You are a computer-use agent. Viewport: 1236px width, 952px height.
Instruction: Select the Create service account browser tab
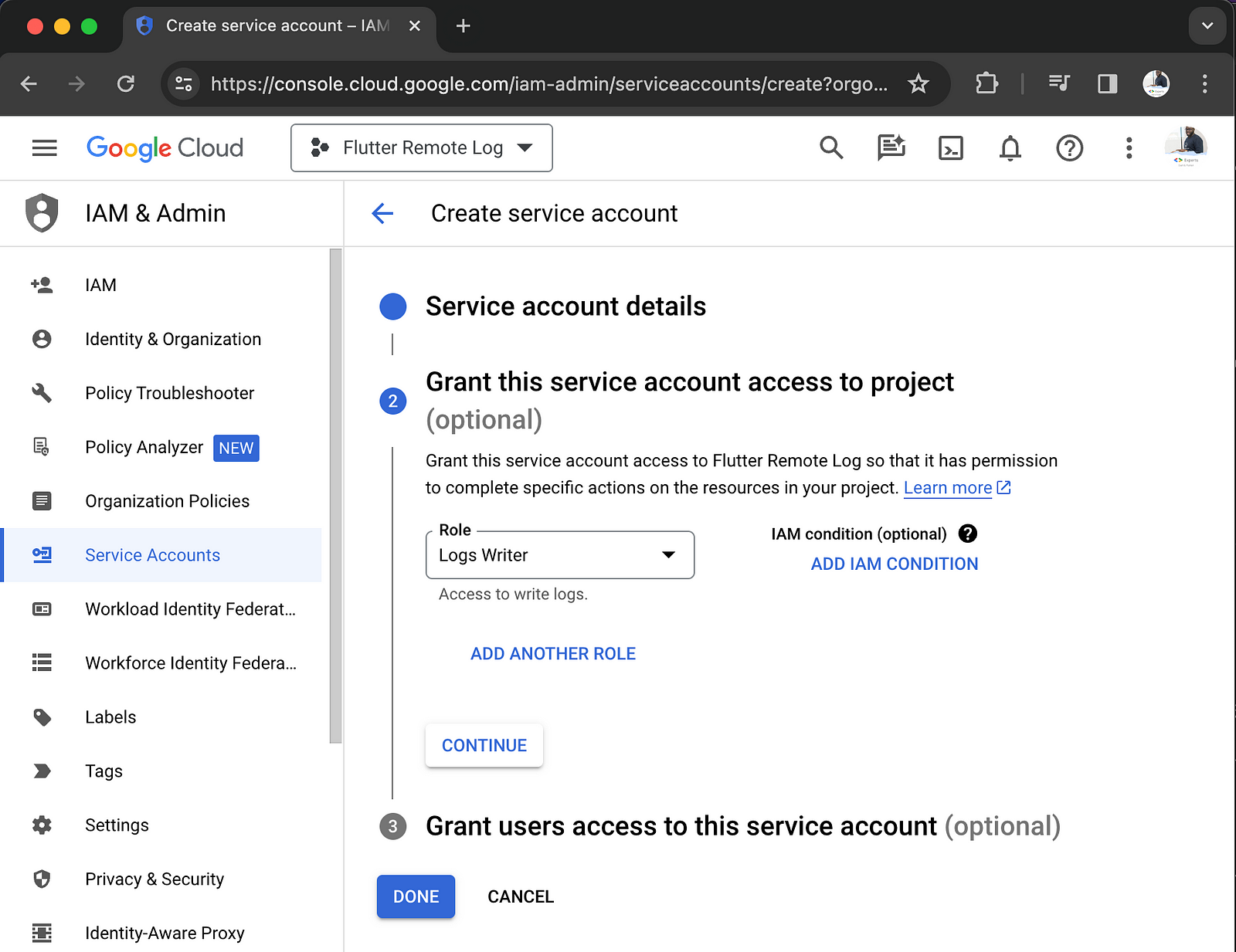(278, 26)
